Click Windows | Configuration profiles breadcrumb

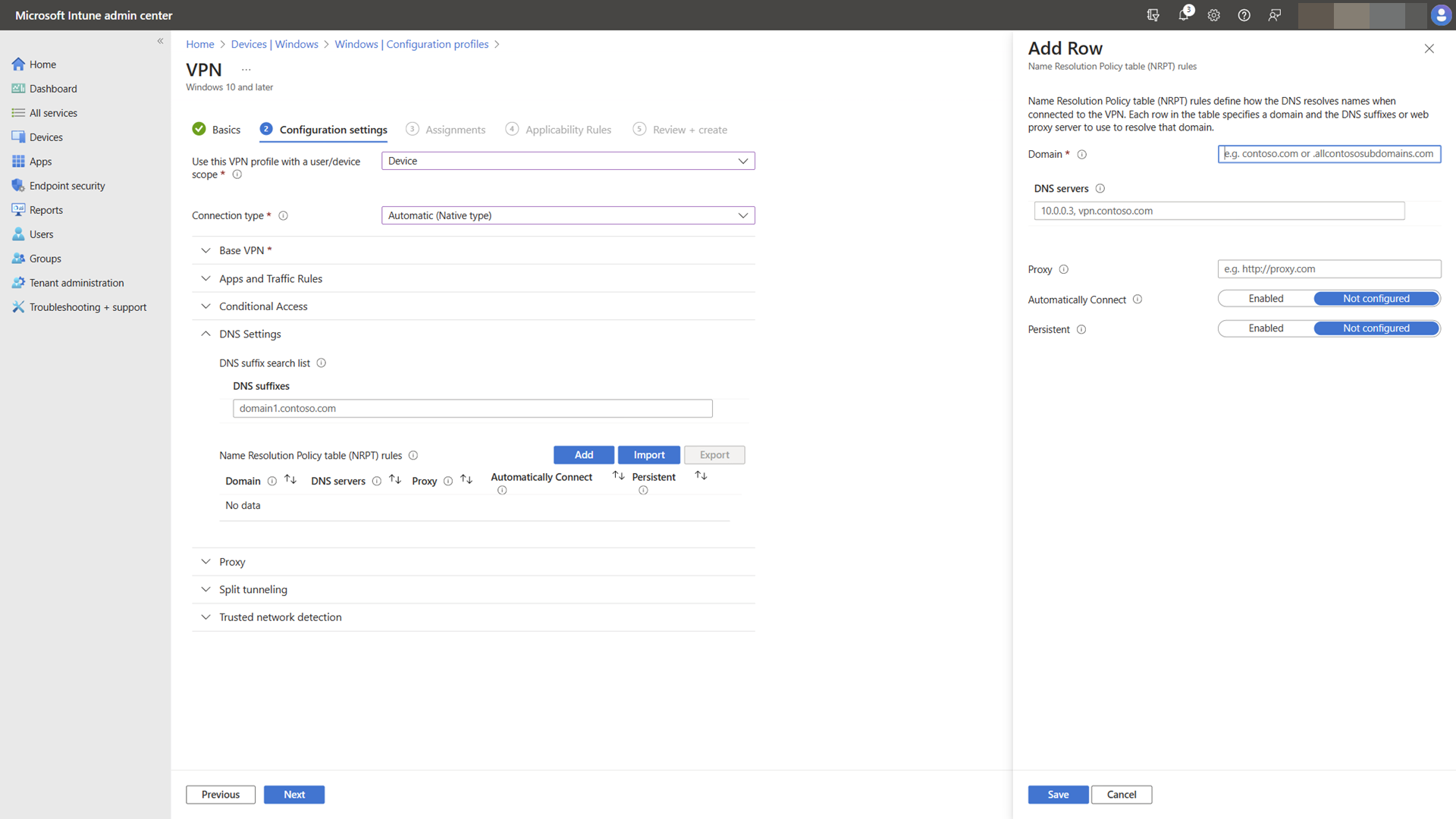tap(412, 44)
